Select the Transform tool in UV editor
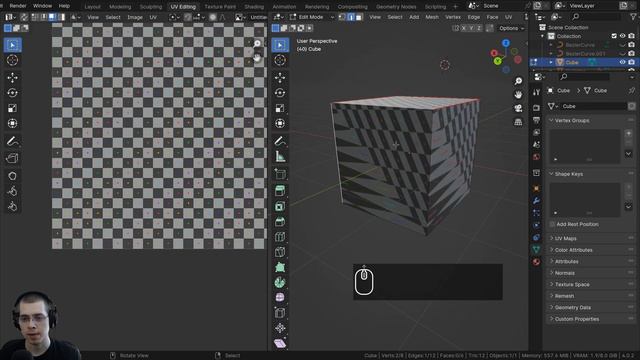The height and width of the screenshot is (360, 640). coord(12,123)
